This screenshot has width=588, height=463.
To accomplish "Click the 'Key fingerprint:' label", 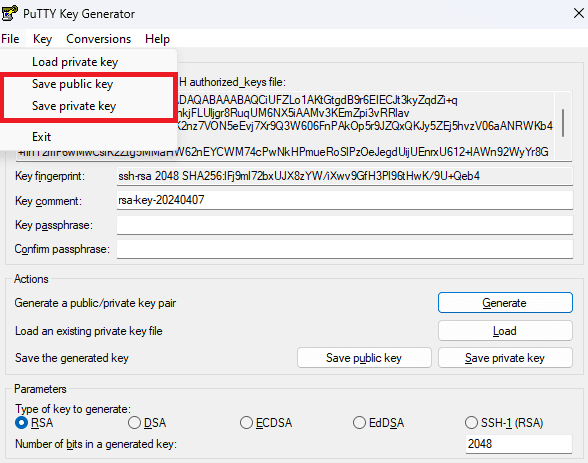I will click(50, 176).
